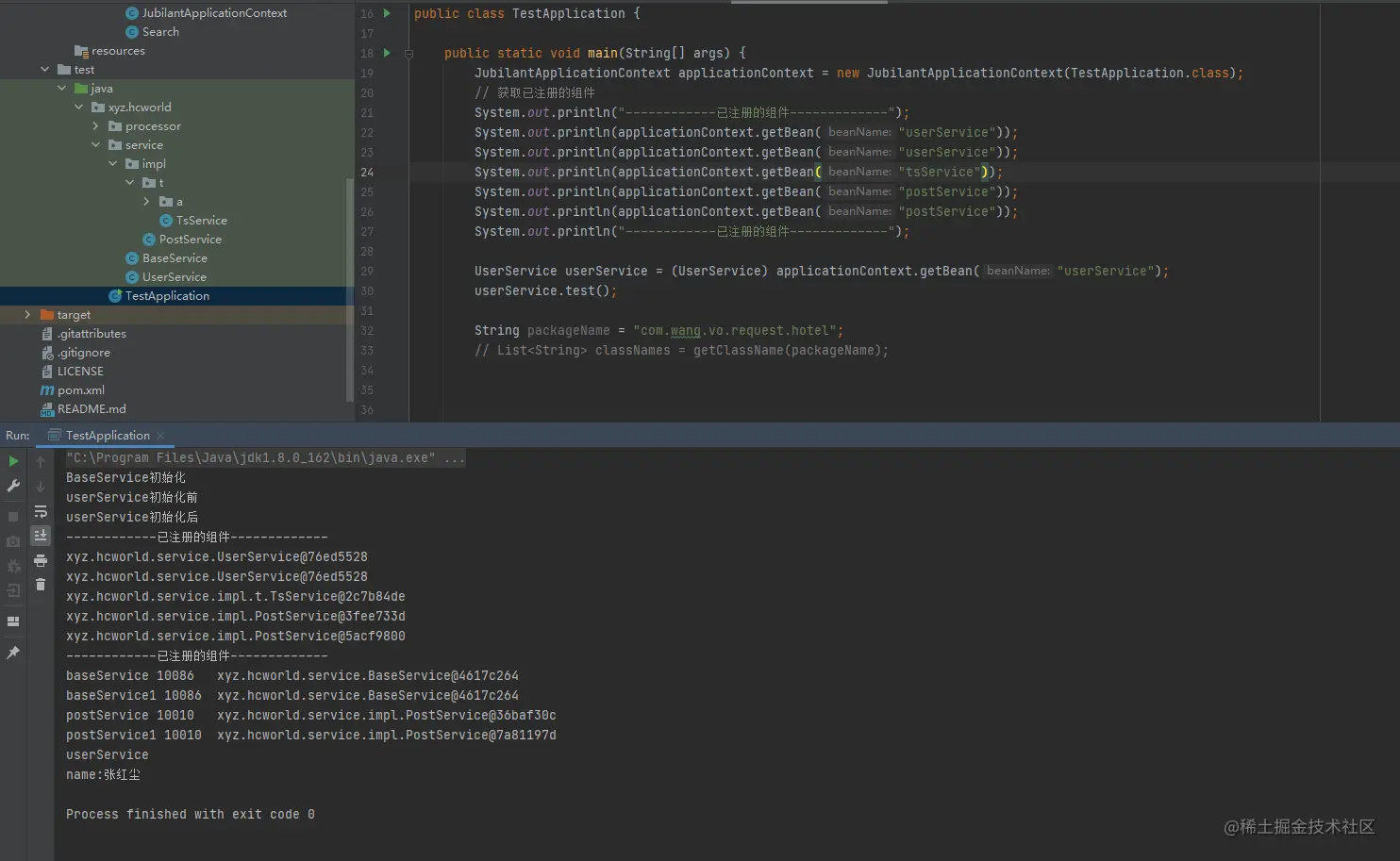1400x861 pixels.
Task: Click the Exit process icon in Run panel
Action: point(13,590)
